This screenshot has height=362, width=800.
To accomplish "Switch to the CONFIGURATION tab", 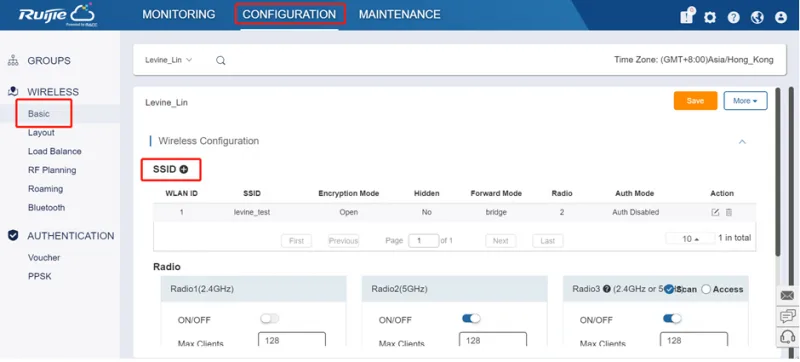I will pyautogui.click(x=289, y=14).
